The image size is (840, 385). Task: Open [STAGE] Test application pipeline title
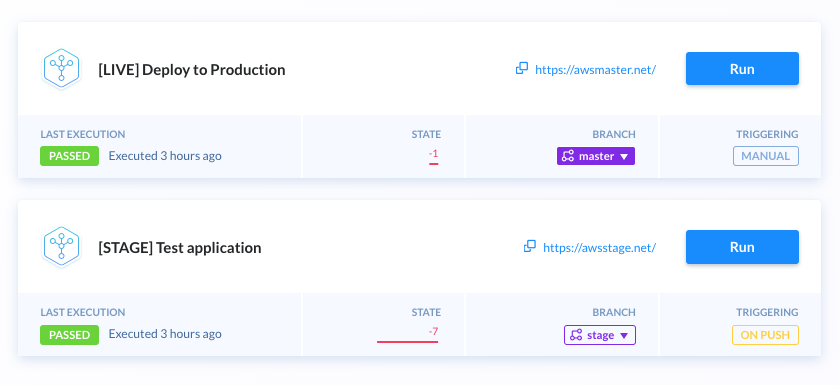[180, 248]
